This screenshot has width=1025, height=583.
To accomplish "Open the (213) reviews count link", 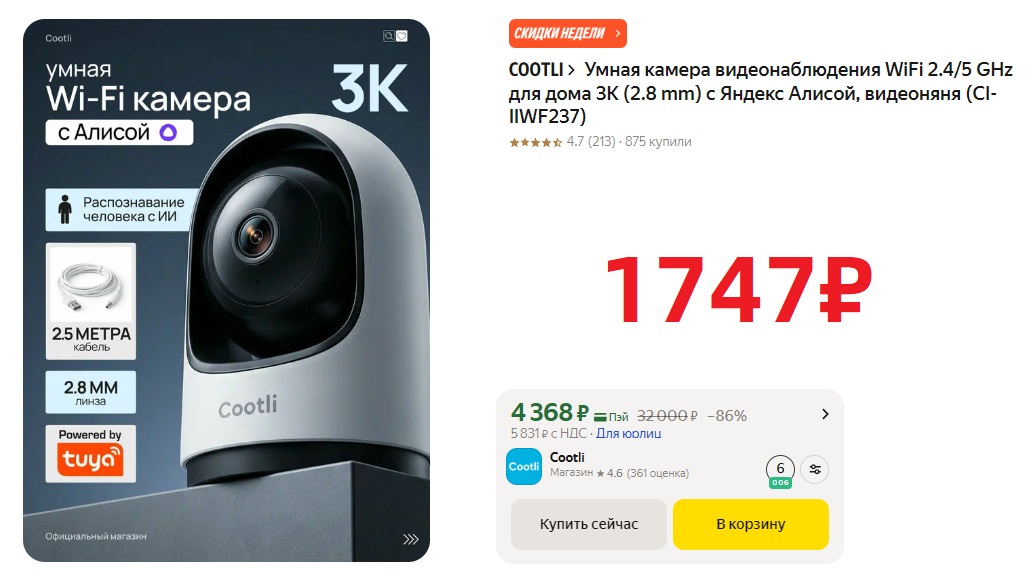I will pyautogui.click(x=601, y=142).
